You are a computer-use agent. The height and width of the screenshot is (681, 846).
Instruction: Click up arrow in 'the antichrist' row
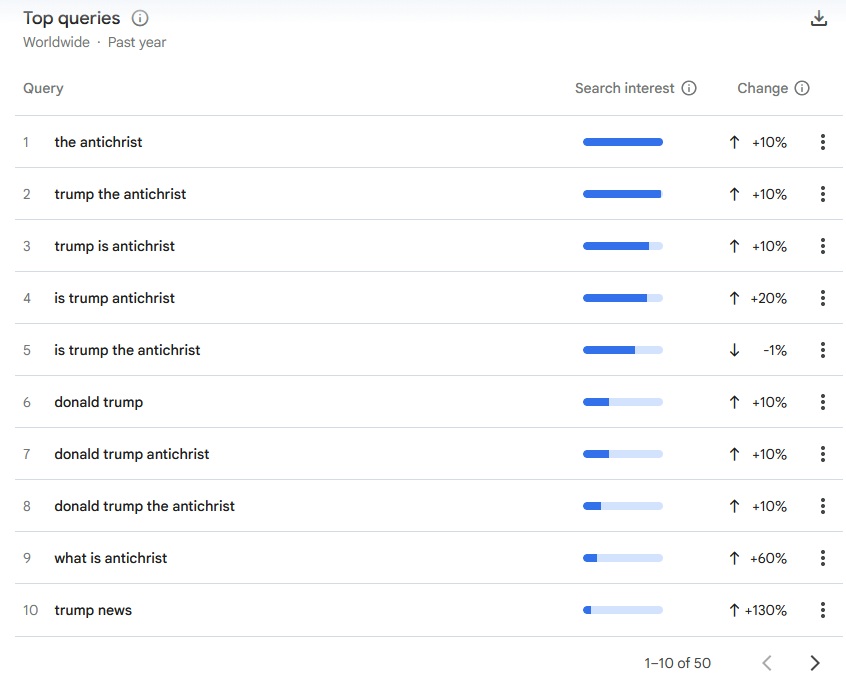(734, 142)
